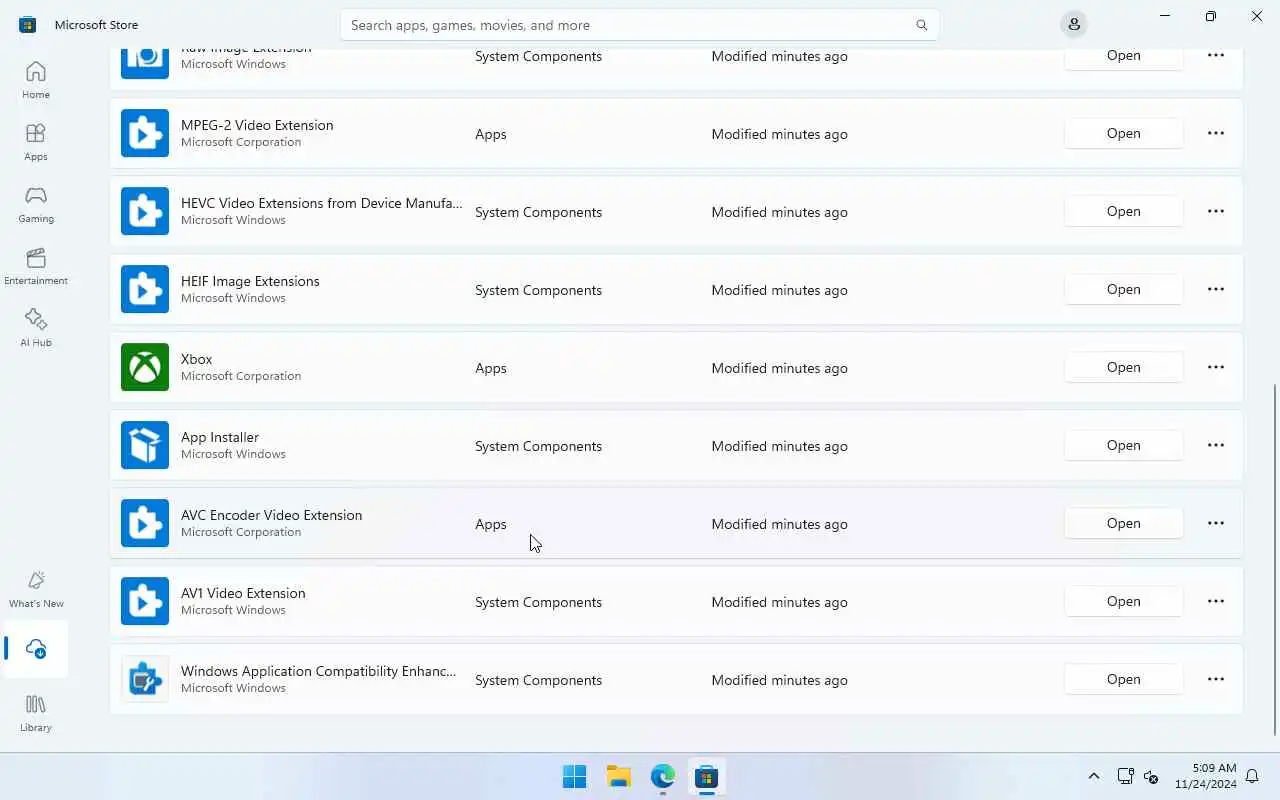
Task: Open the AI Hub section
Action: tap(36, 328)
